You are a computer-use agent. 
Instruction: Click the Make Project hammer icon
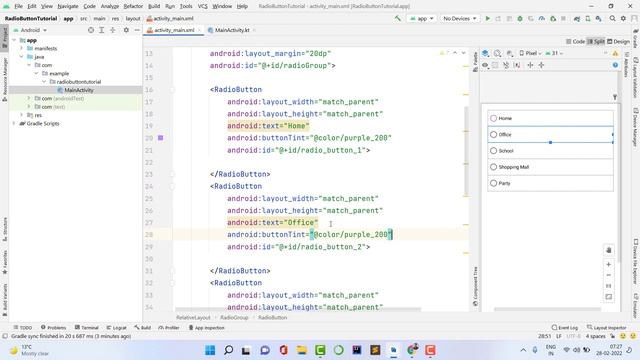pyautogui.click(x=397, y=18)
